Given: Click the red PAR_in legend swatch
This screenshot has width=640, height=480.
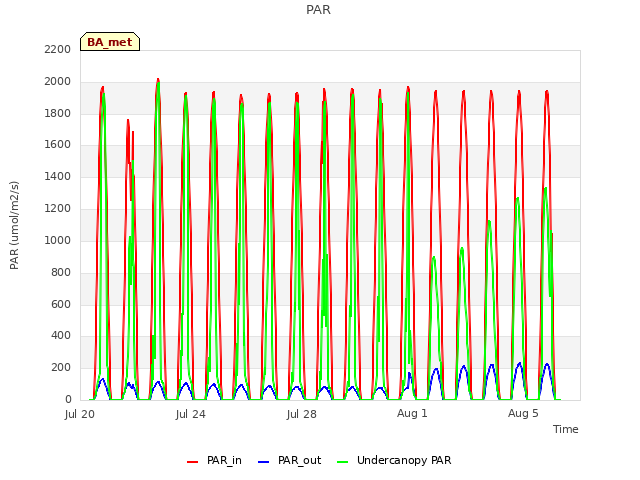Looking at the screenshot, I should coord(192,462).
